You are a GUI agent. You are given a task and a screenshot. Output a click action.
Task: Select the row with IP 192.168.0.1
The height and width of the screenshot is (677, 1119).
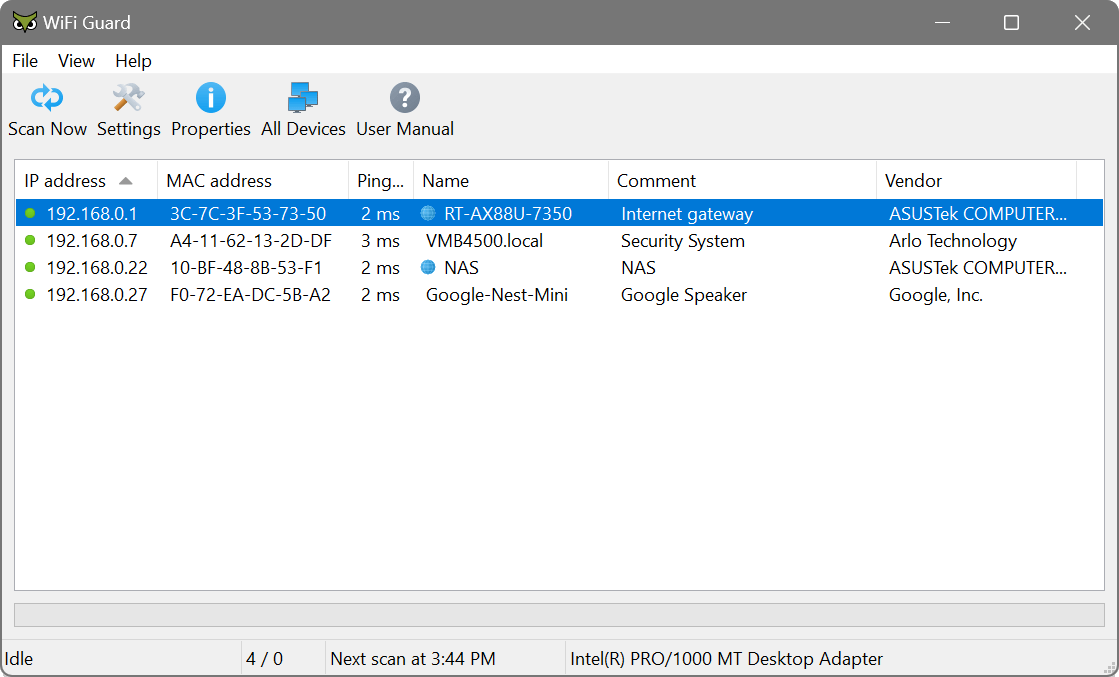tap(560, 213)
